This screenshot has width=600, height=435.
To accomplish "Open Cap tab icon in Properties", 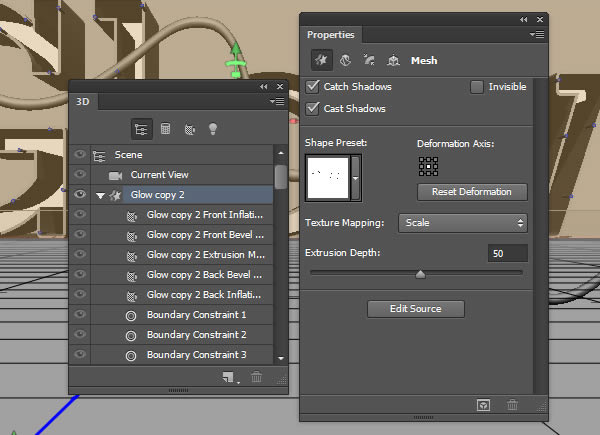I will point(369,60).
